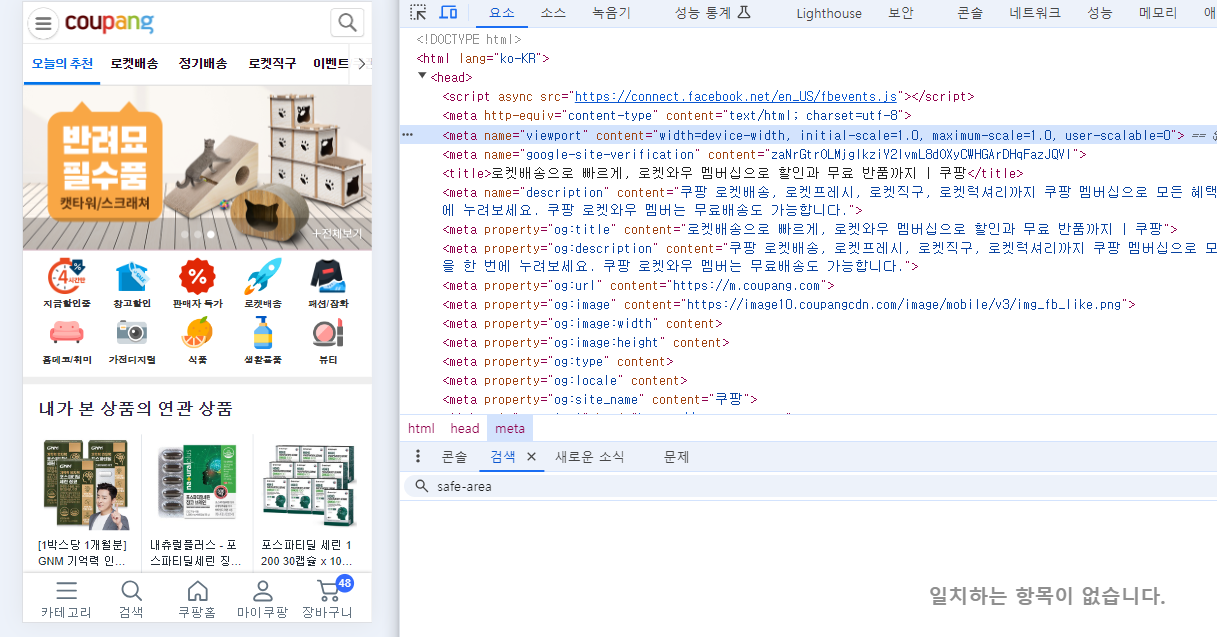Open 장바구니 cart with 48 badge
This screenshot has width=1217, height=637.
[x=328, y=599]
